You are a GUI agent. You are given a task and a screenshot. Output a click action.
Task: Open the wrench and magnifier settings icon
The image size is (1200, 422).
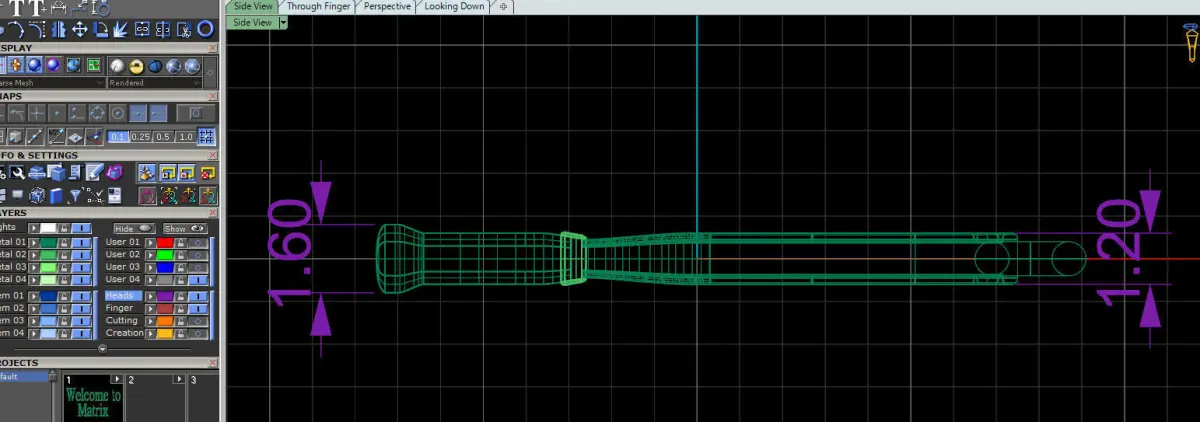(x=17, y=172)
